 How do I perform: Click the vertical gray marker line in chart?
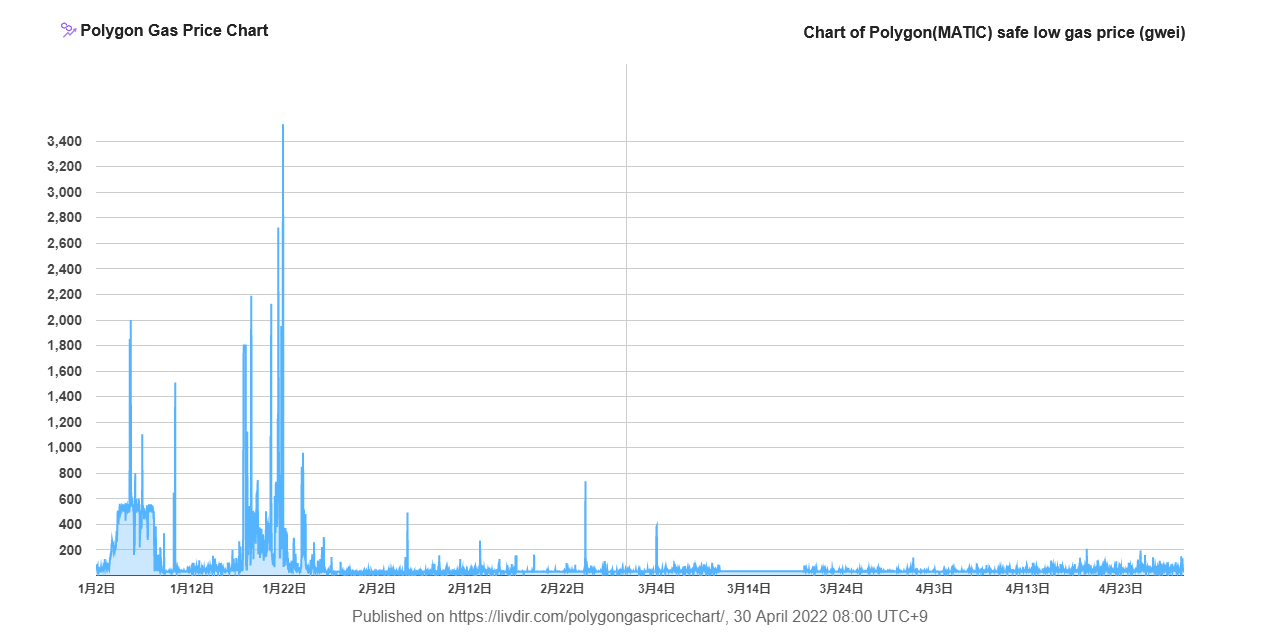pos(626,300)
